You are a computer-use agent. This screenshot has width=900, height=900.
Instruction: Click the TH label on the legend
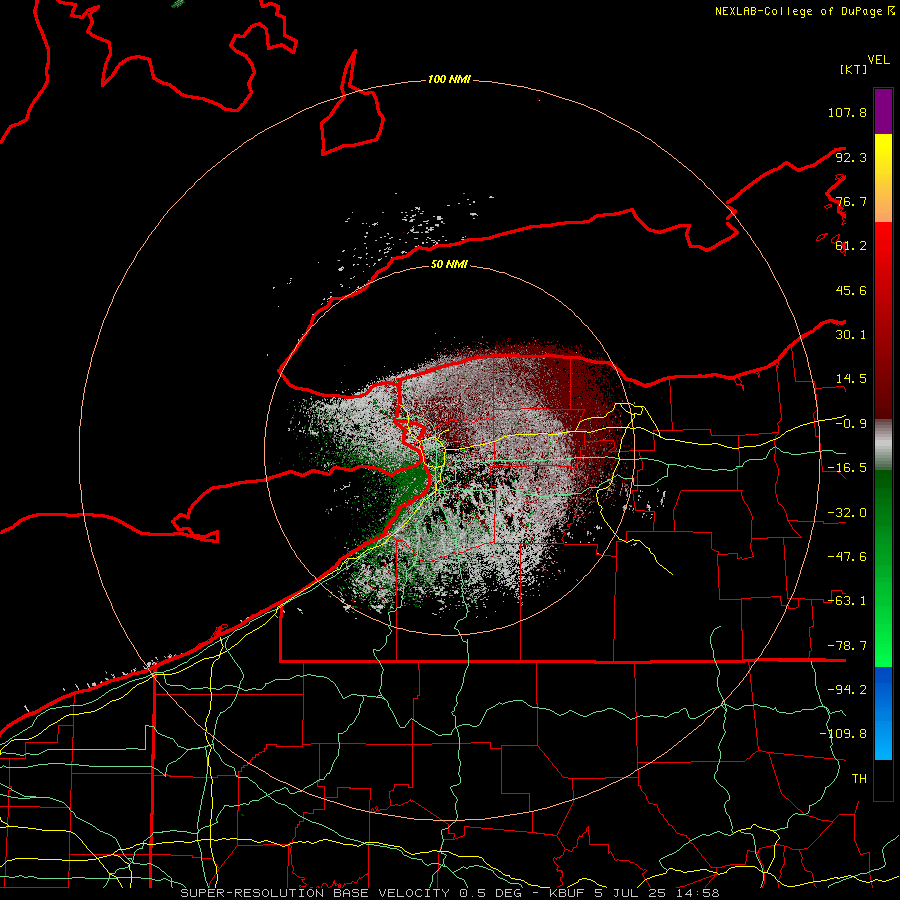pos(859,779)
